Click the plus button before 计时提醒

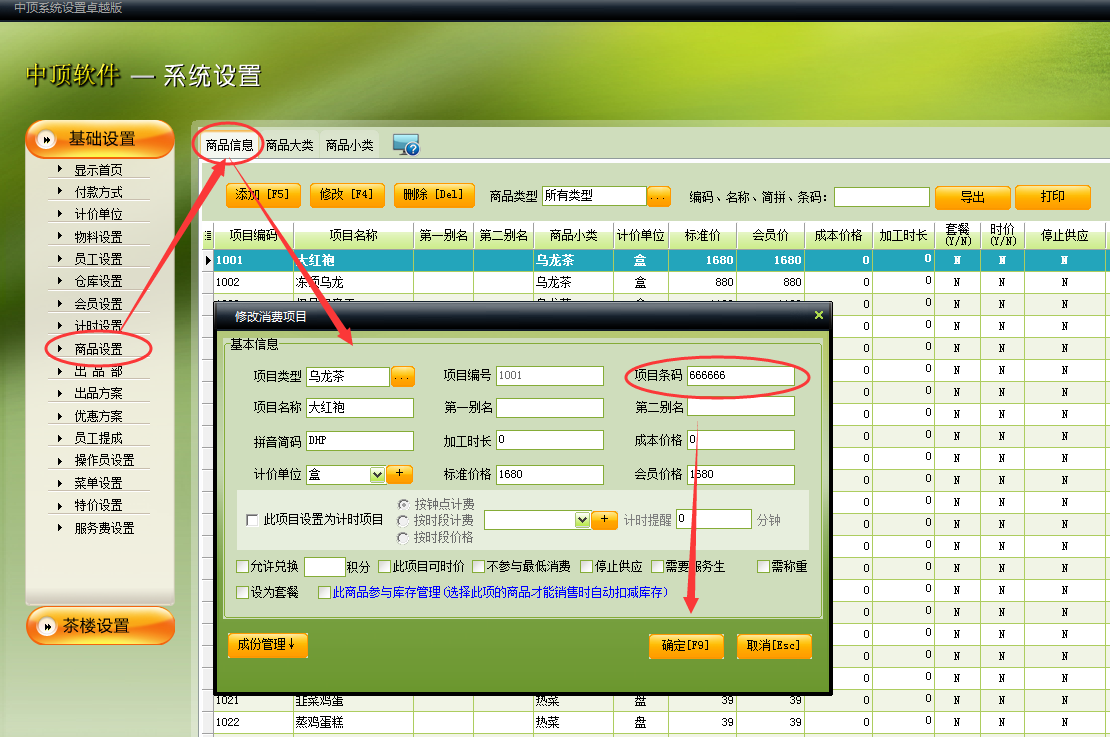604,520
